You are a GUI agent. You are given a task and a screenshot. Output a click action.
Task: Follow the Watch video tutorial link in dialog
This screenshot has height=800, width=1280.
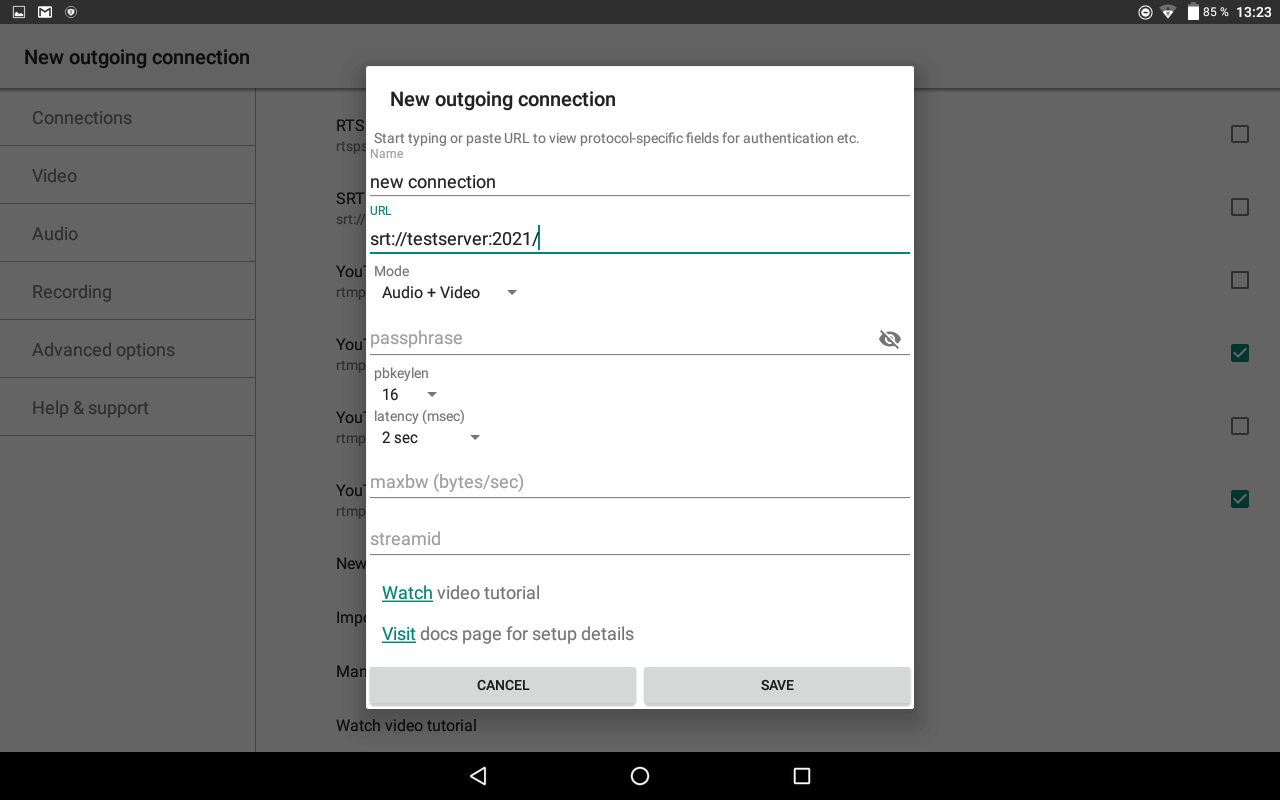click(407, 593)
